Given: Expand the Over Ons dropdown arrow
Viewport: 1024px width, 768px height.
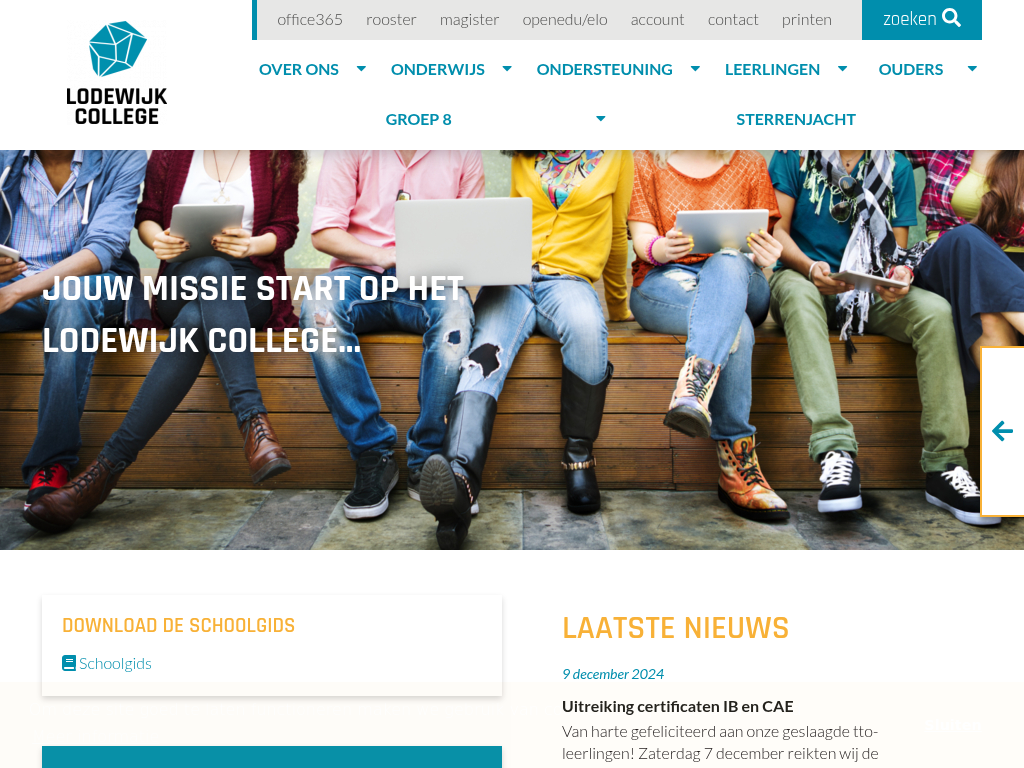Looking at the screenshot, I should (x=361, y=68).
